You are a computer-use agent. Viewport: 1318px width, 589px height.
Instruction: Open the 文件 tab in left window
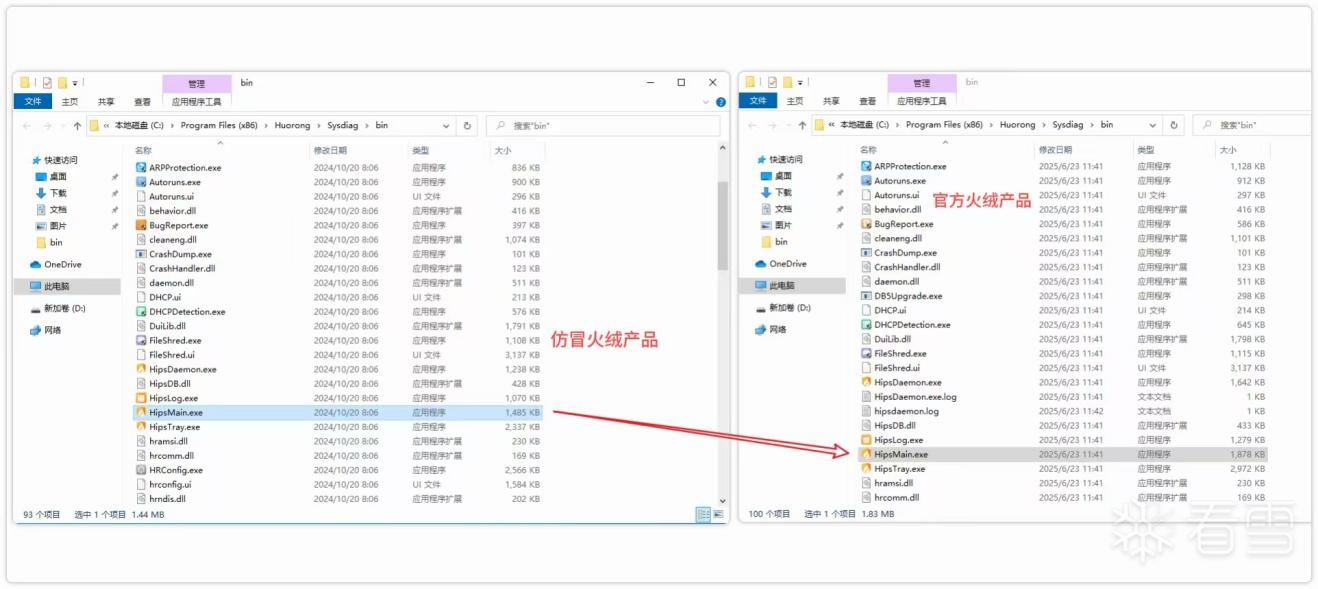point(33,101)
